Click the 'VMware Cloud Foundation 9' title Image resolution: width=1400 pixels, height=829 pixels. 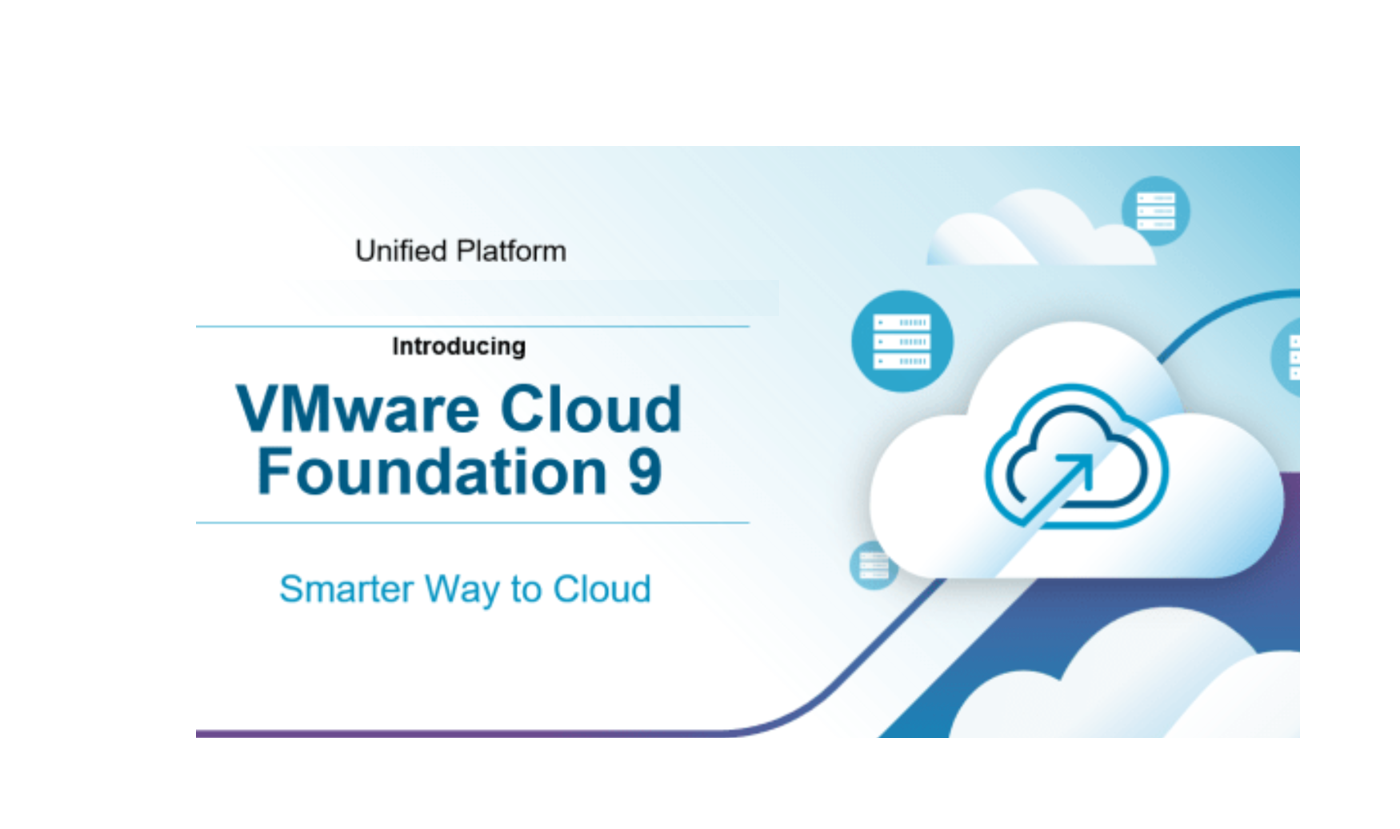pos(460,440)
